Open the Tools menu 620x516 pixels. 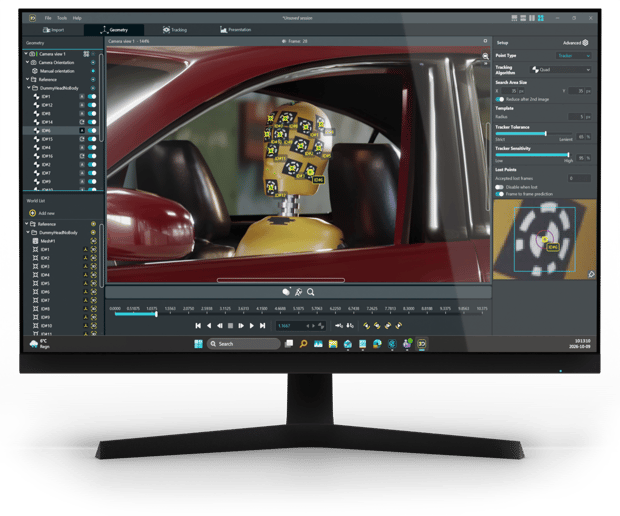[62, 18]
